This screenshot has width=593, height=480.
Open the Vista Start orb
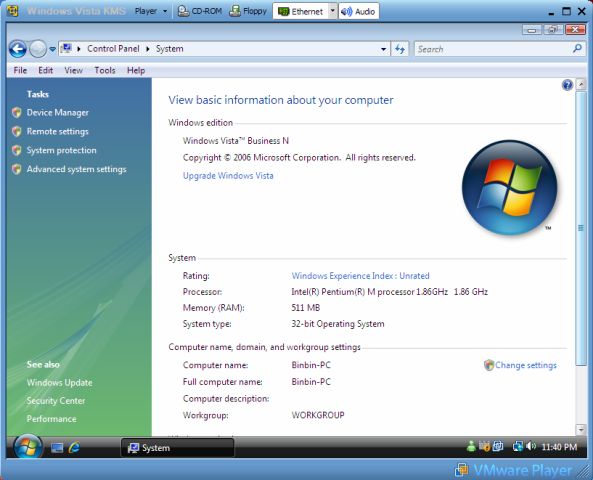point(28,447)
